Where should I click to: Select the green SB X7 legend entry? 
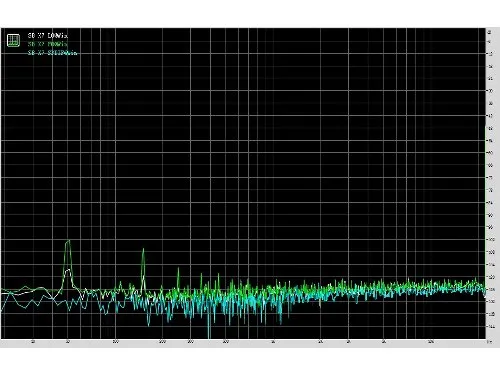(x=48, y=44)
